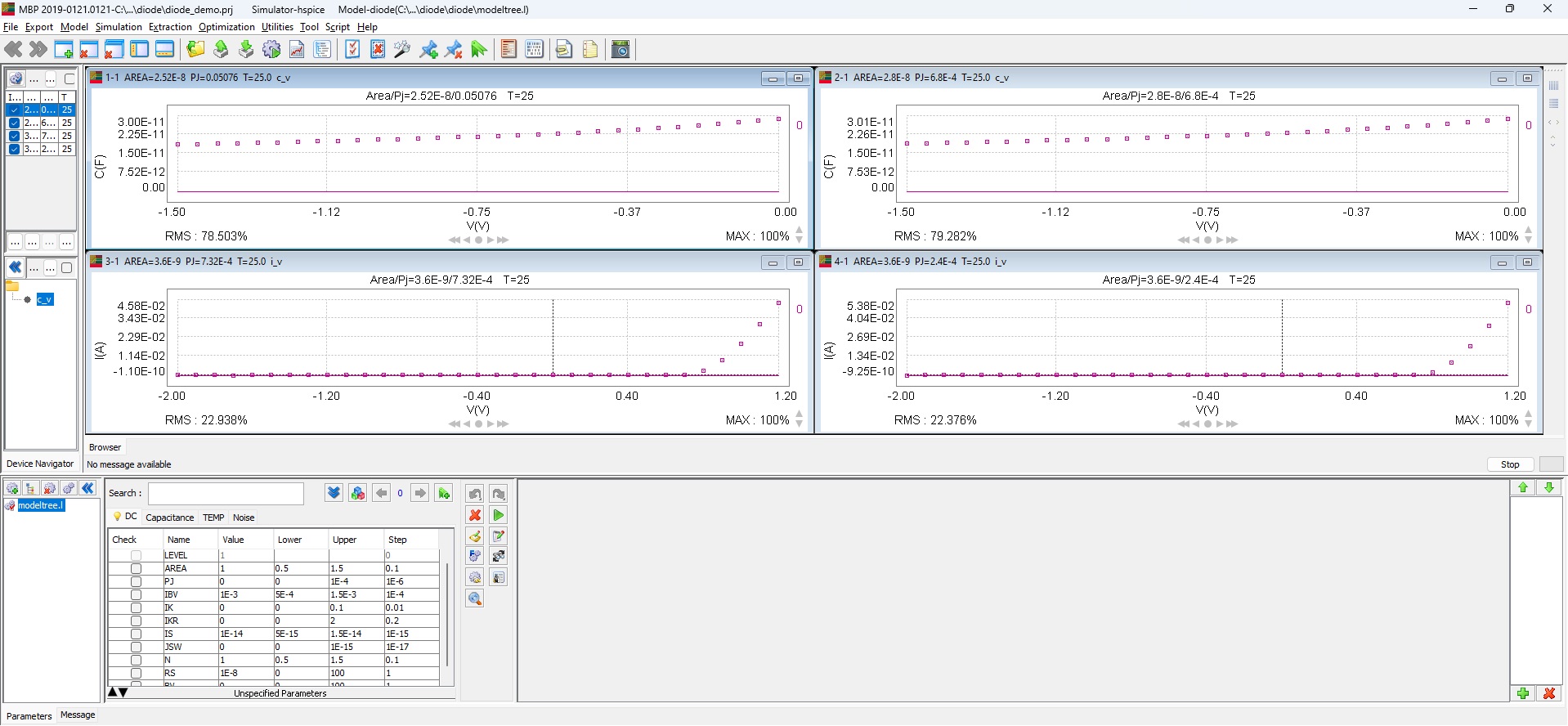Switch to the Capacitance tab

coord(169,518)
